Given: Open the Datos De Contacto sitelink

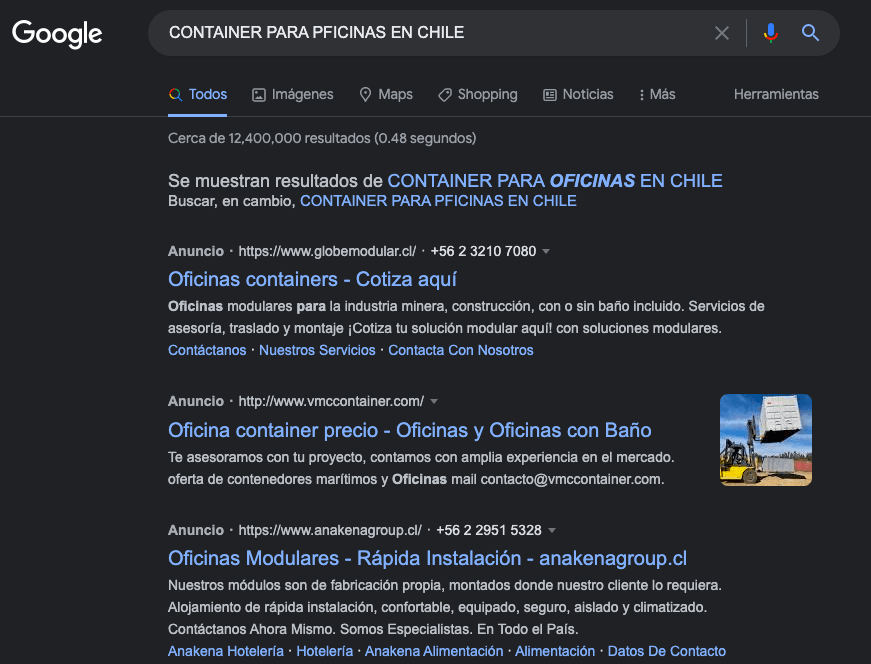Looking at the screenshot, I should pyautogui.click(x=667, y=651).
